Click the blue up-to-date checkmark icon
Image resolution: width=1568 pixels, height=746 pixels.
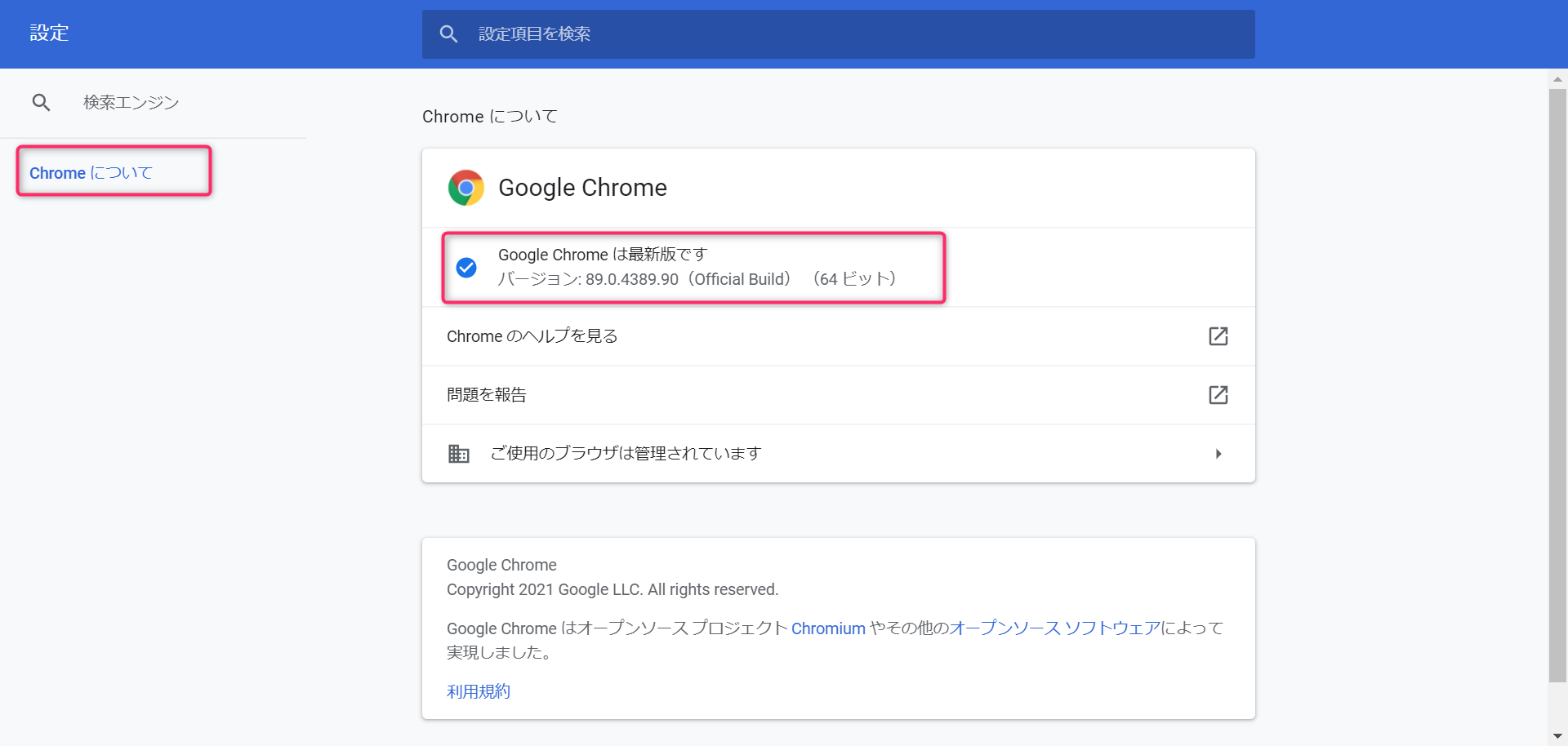(x=466, y=267)
